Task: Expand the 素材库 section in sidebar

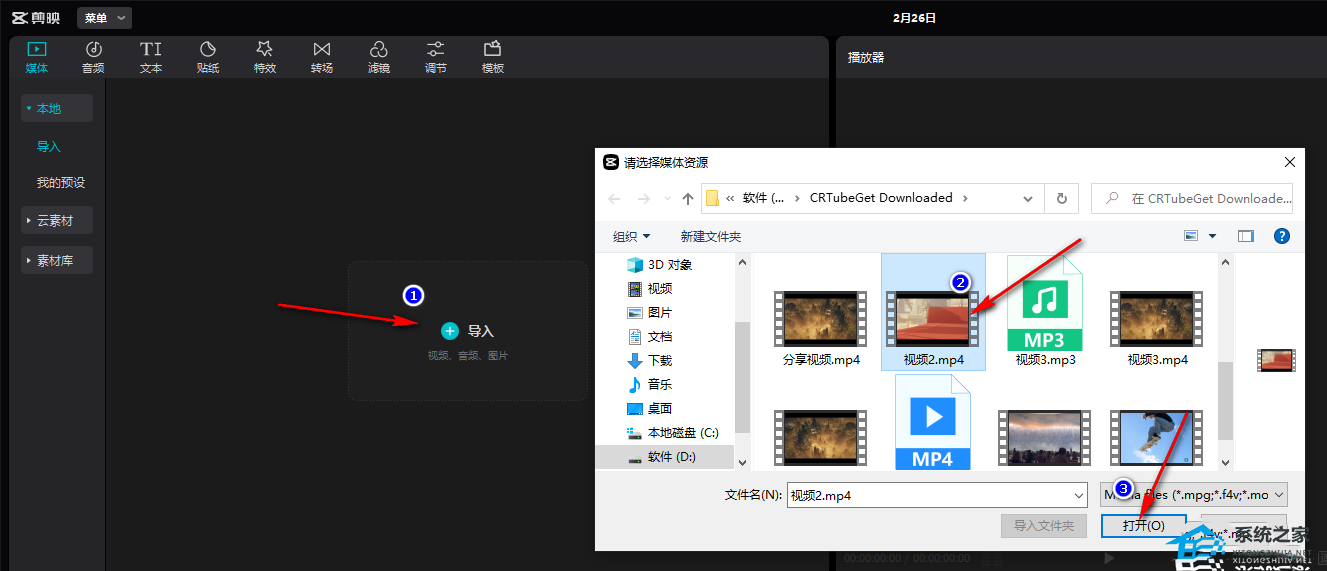Action: 56,260
